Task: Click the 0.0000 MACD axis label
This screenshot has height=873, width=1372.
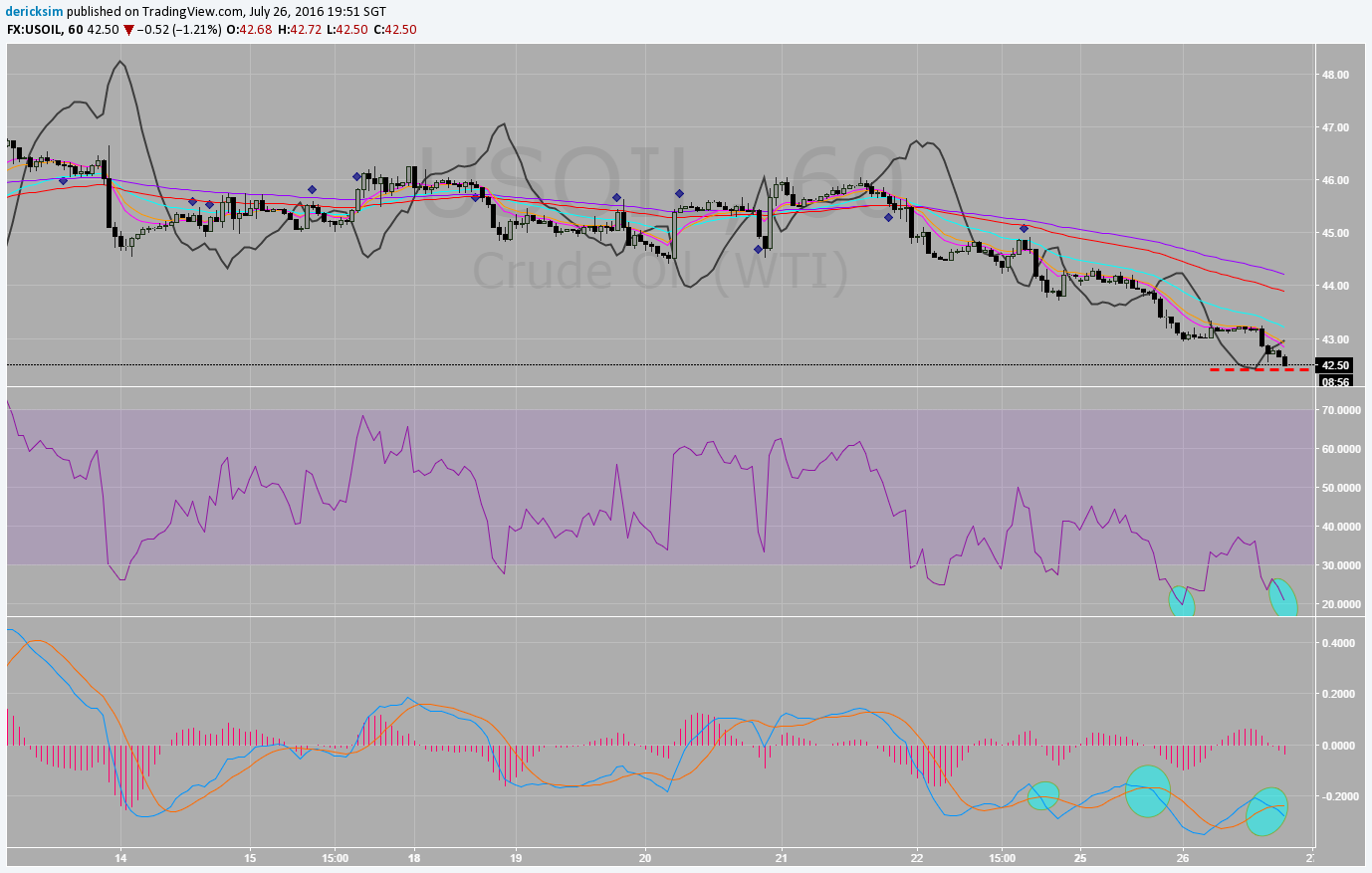Action: pyautogui.click(x=1339, y=746)
